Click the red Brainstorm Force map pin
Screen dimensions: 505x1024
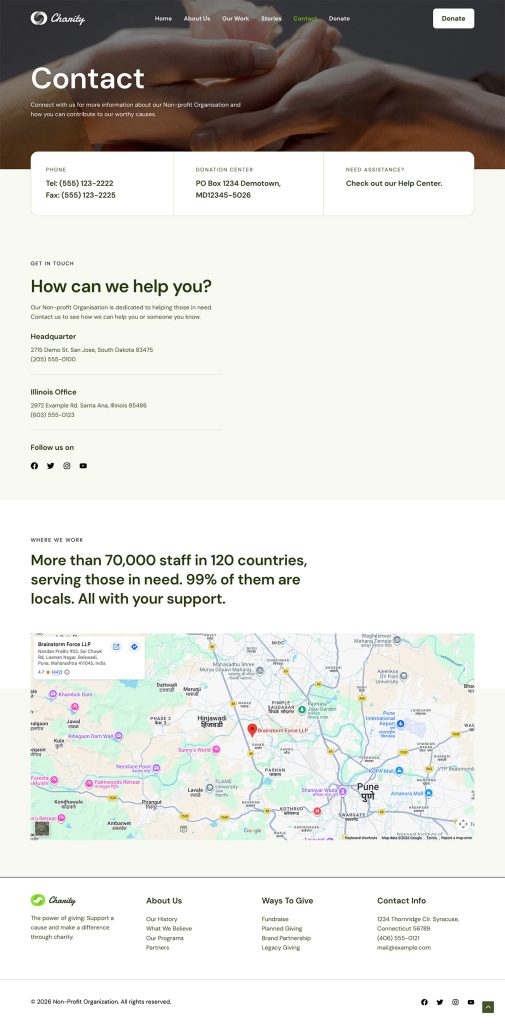click(252, 729)
